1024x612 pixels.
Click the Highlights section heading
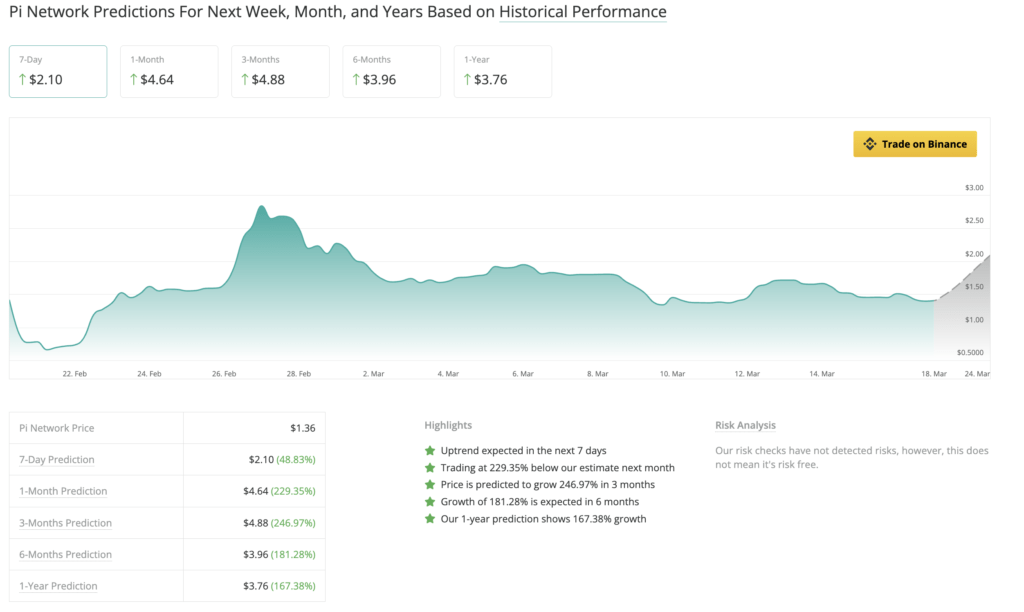point(448,425)
